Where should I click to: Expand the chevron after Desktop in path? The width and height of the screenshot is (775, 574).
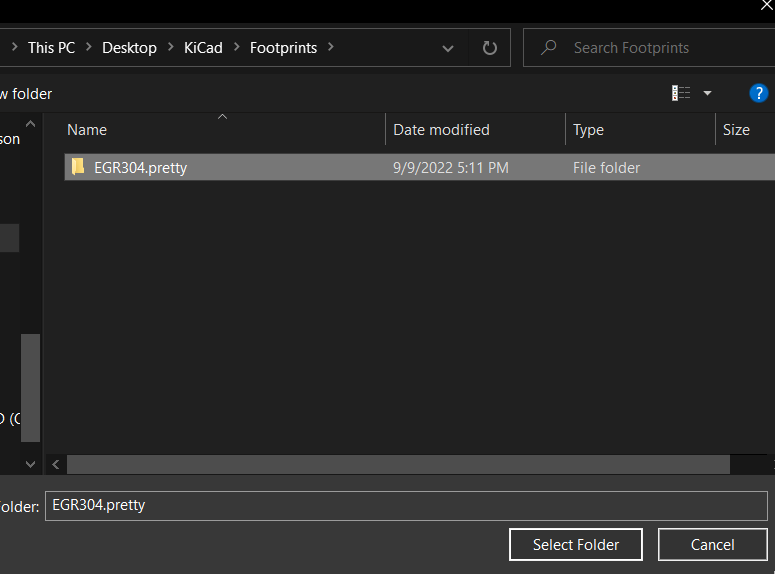click(171, 47)
